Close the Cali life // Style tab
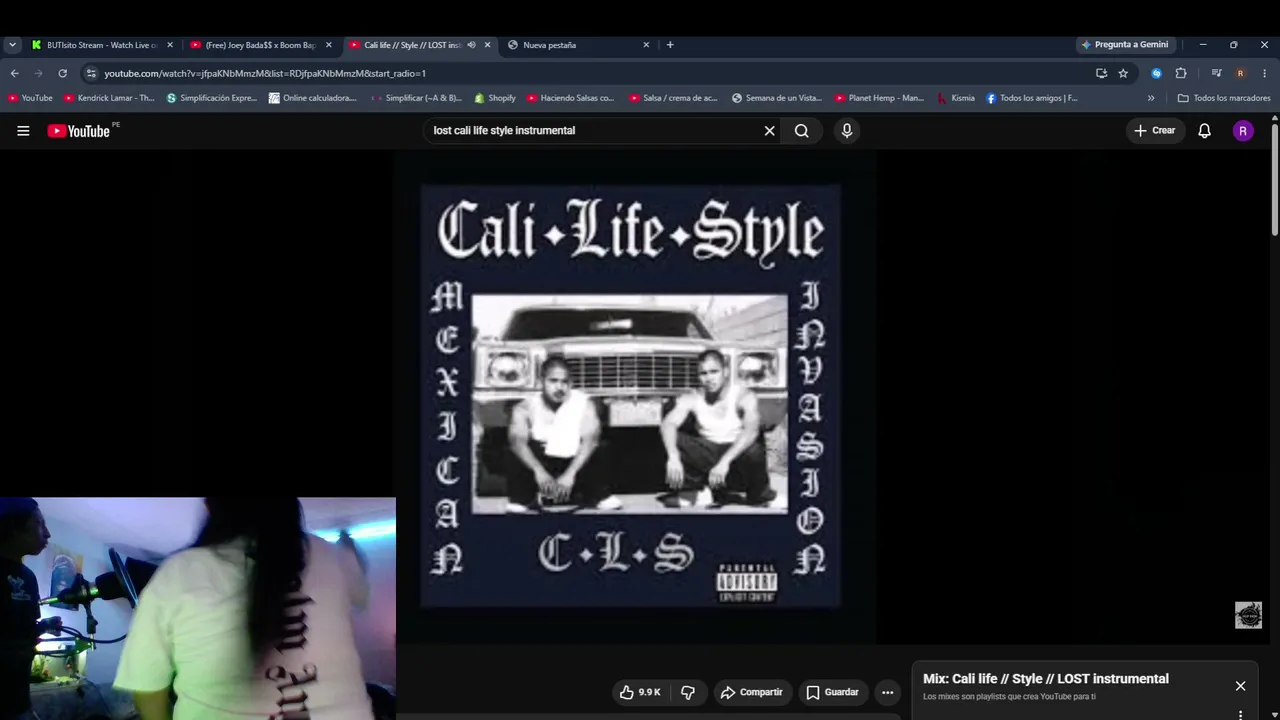 pyautogui.click(x=487, y=45)
